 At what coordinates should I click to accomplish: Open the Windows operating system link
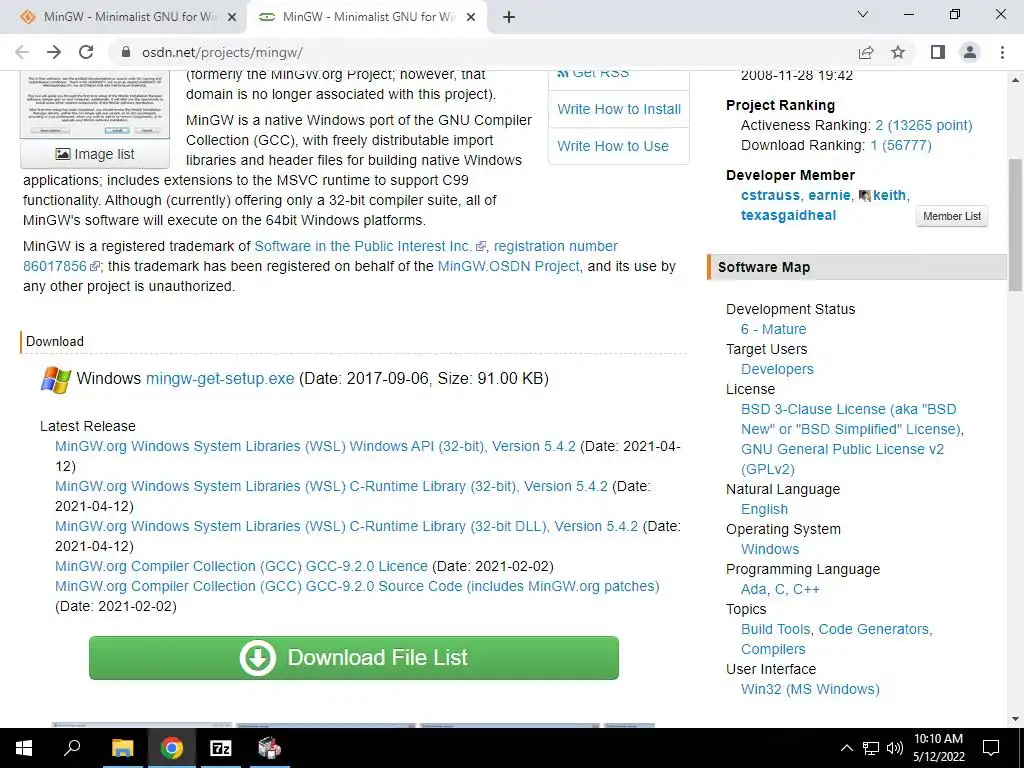coord(770,549)
